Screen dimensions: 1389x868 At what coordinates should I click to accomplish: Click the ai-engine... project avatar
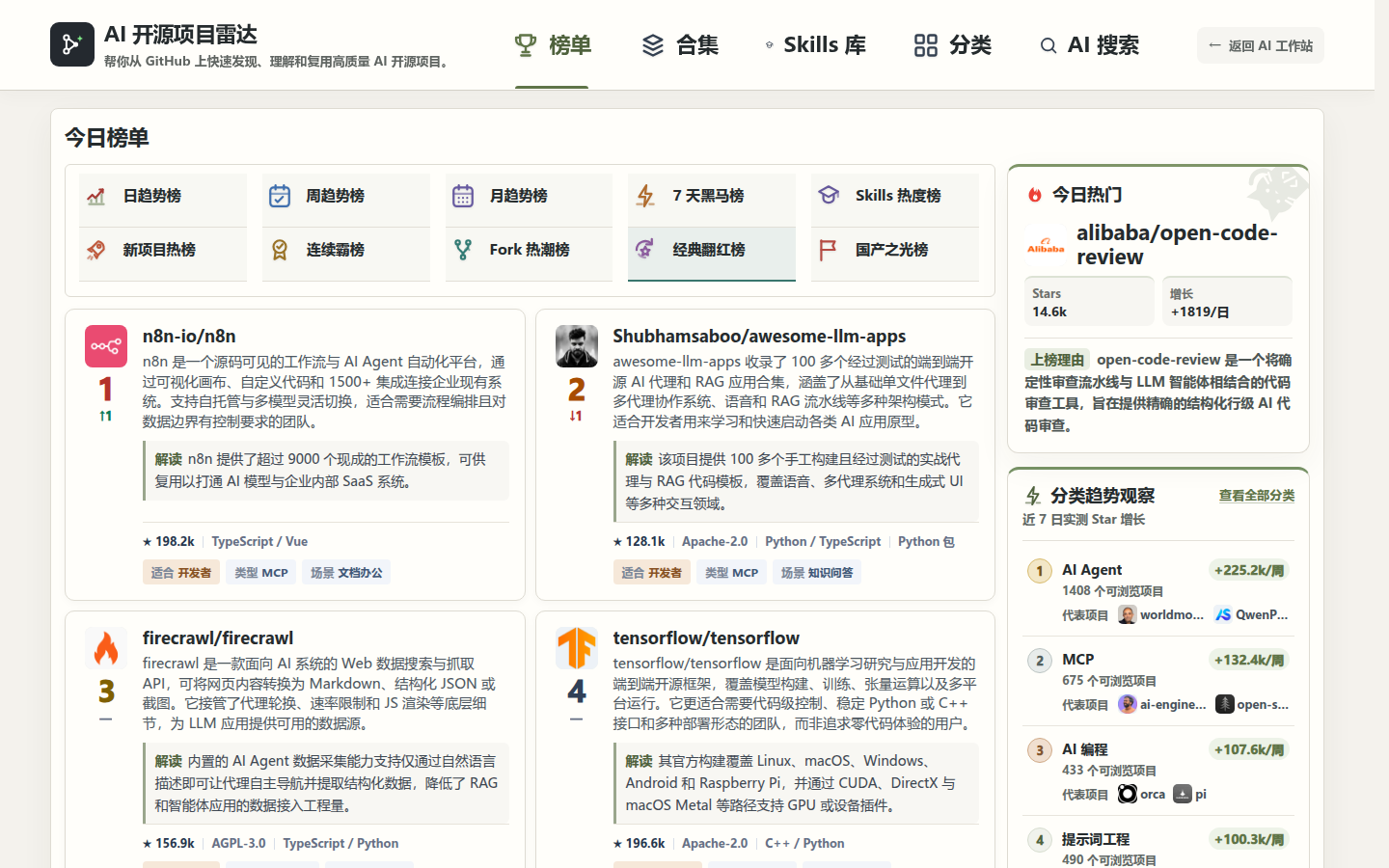[x=1127, y=704]
